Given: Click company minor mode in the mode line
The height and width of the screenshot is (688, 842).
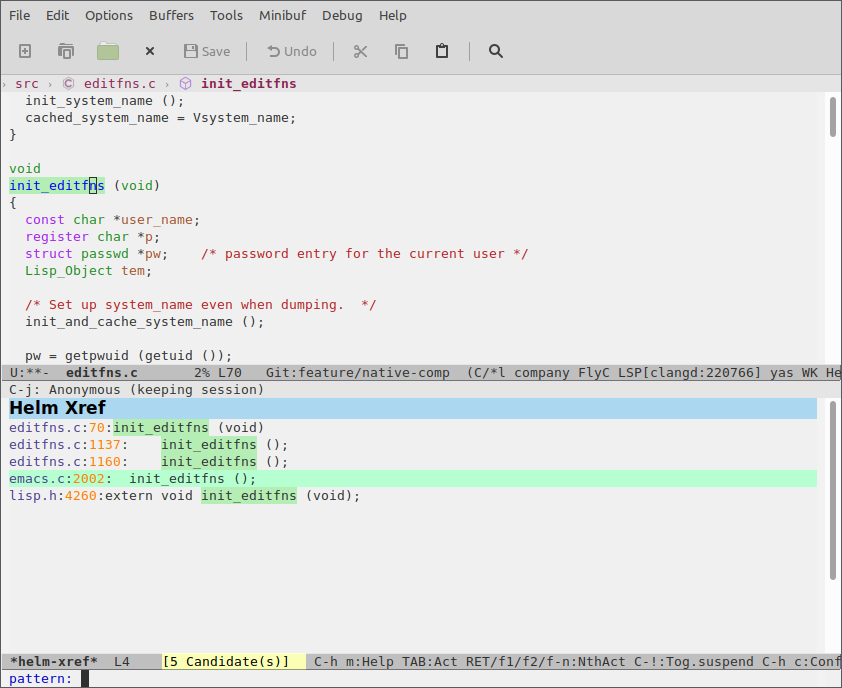Looking at the screenshot, I should tap(542, 373).
